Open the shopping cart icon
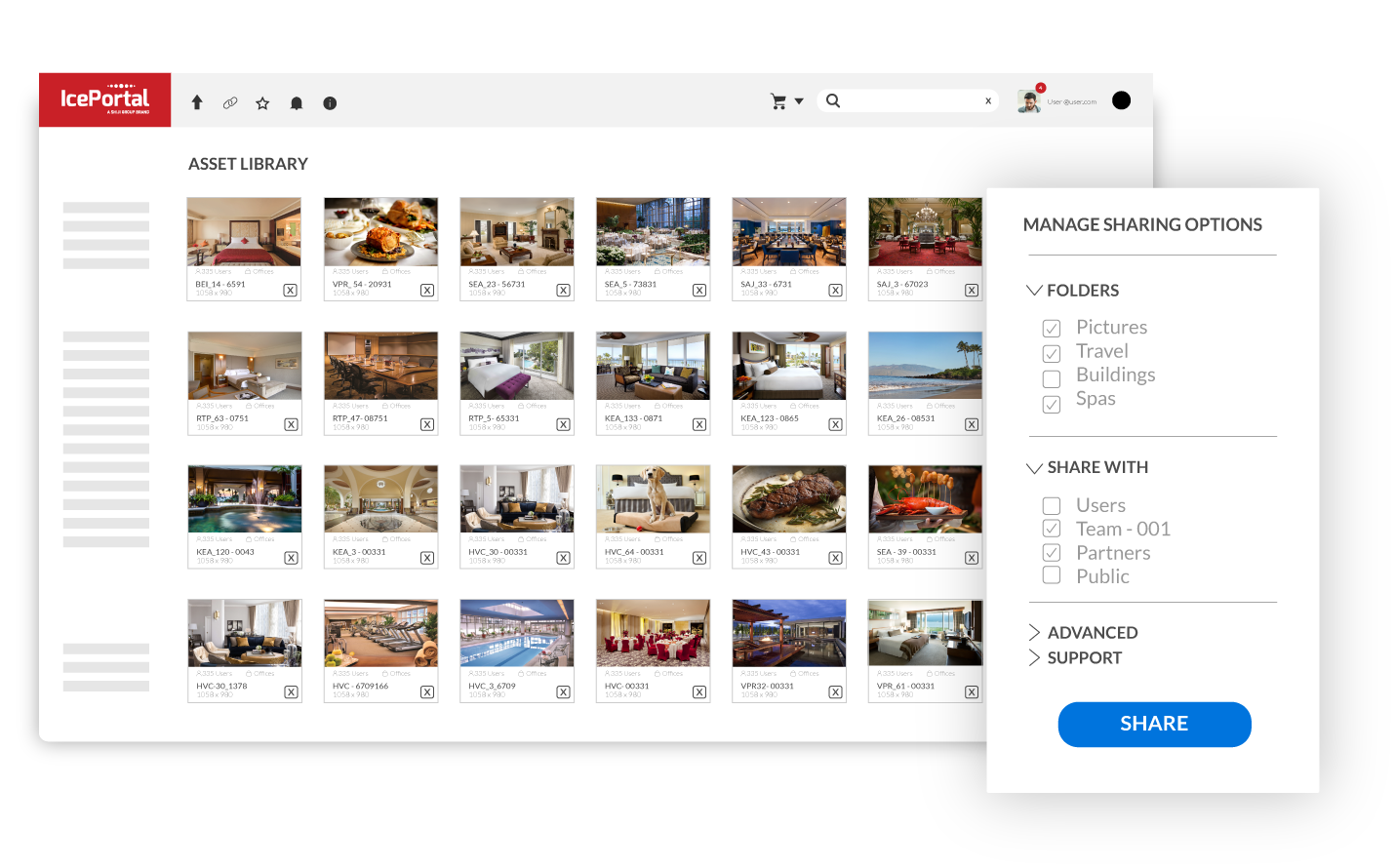1395x868 pixels. [x=778, y=101]
